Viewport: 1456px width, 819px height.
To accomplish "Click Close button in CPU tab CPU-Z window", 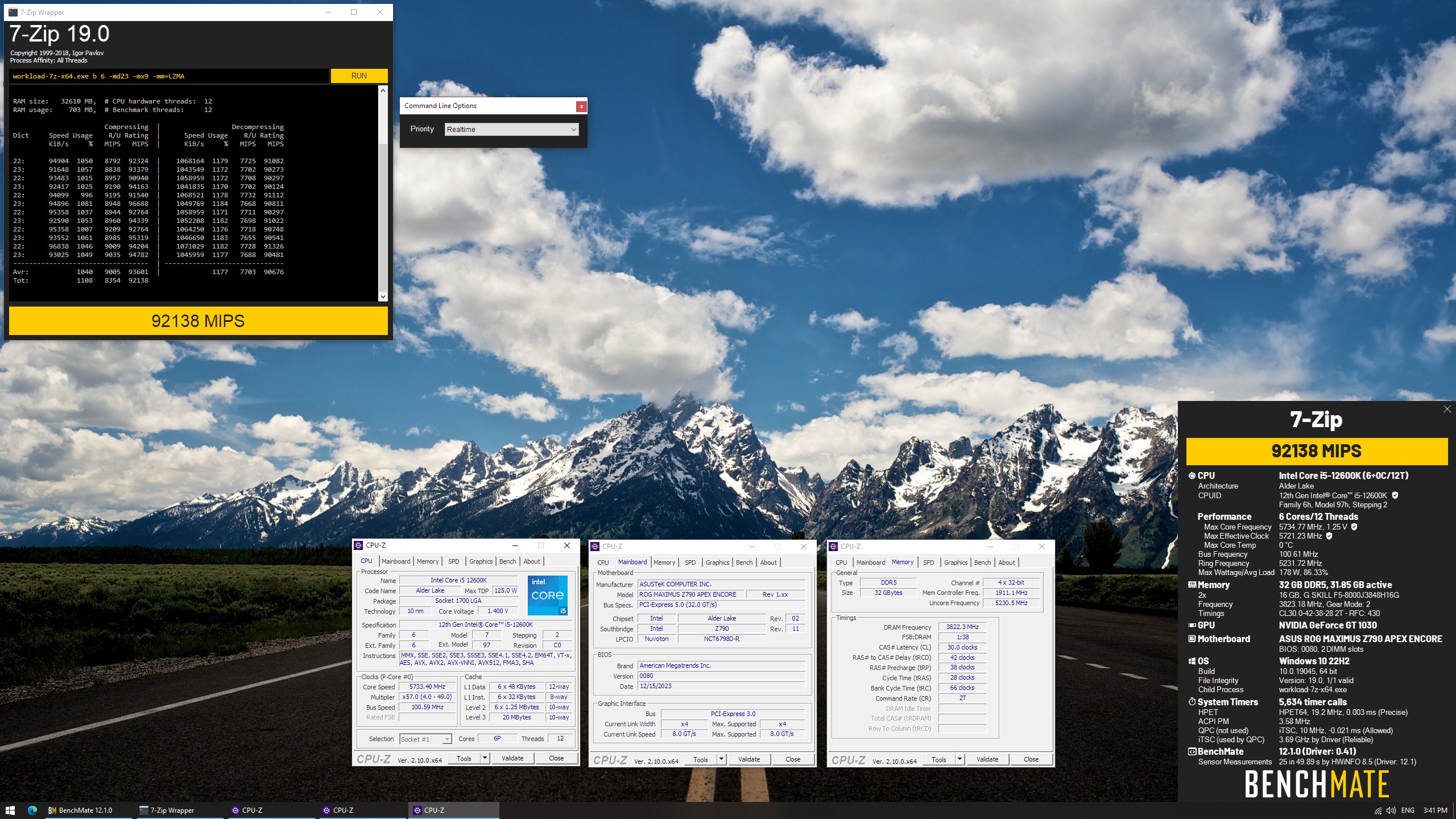I will [x=556, y=758].
